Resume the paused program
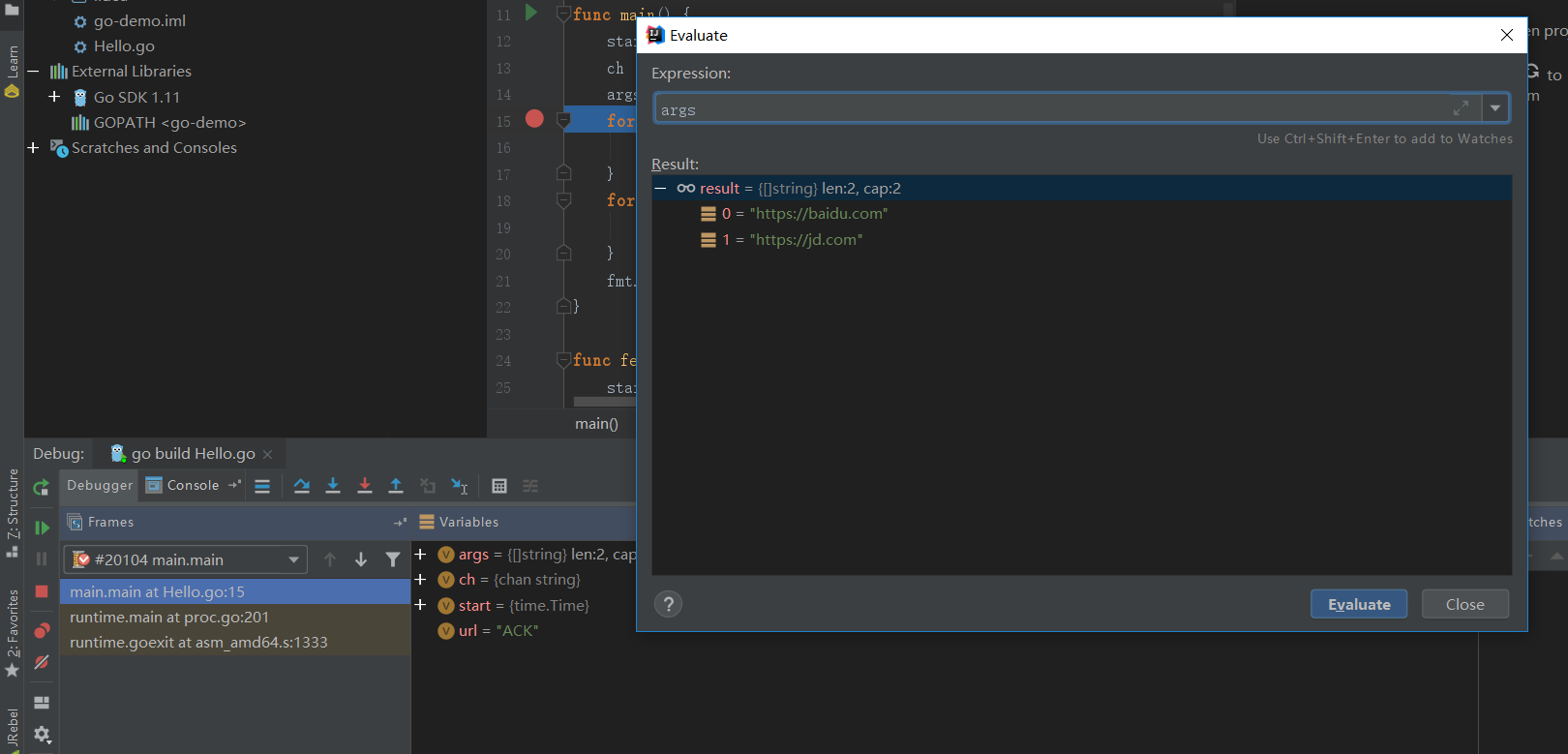1568x754 pixels. pos(42,528)
